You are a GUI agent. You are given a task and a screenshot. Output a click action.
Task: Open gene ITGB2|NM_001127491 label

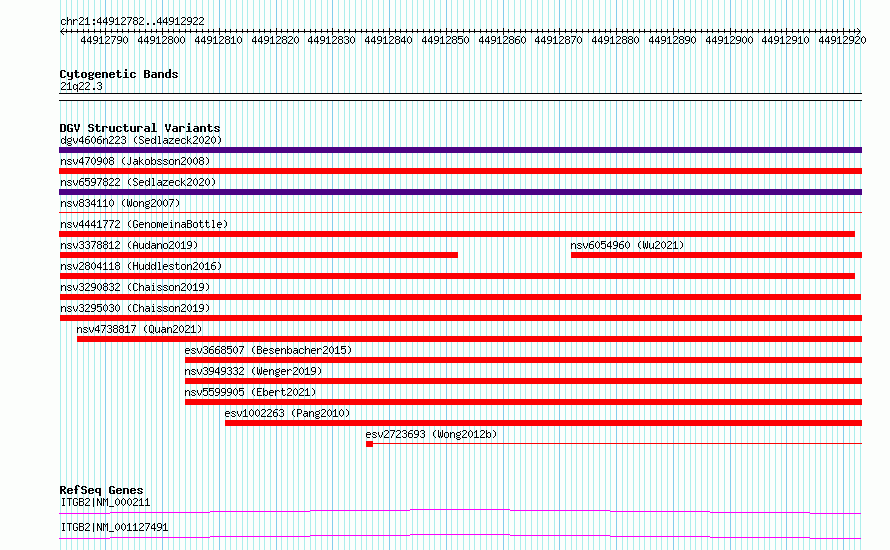pos(114,527)
